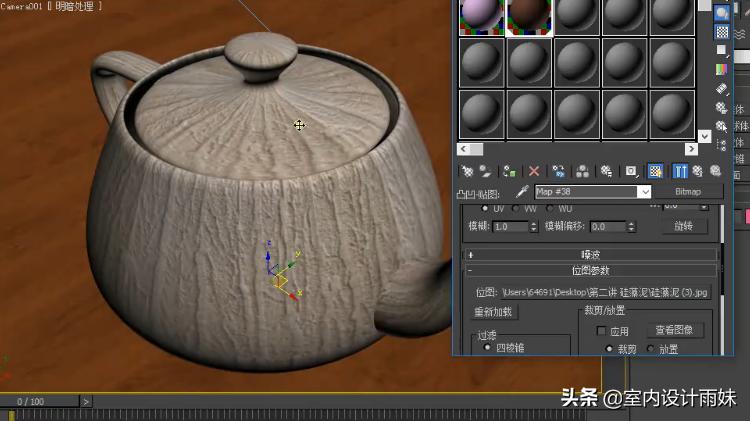Click the Video Color Check icon
Image resolution: width=750 pixels, height=421 pixels.
click(x=722, y=70)
